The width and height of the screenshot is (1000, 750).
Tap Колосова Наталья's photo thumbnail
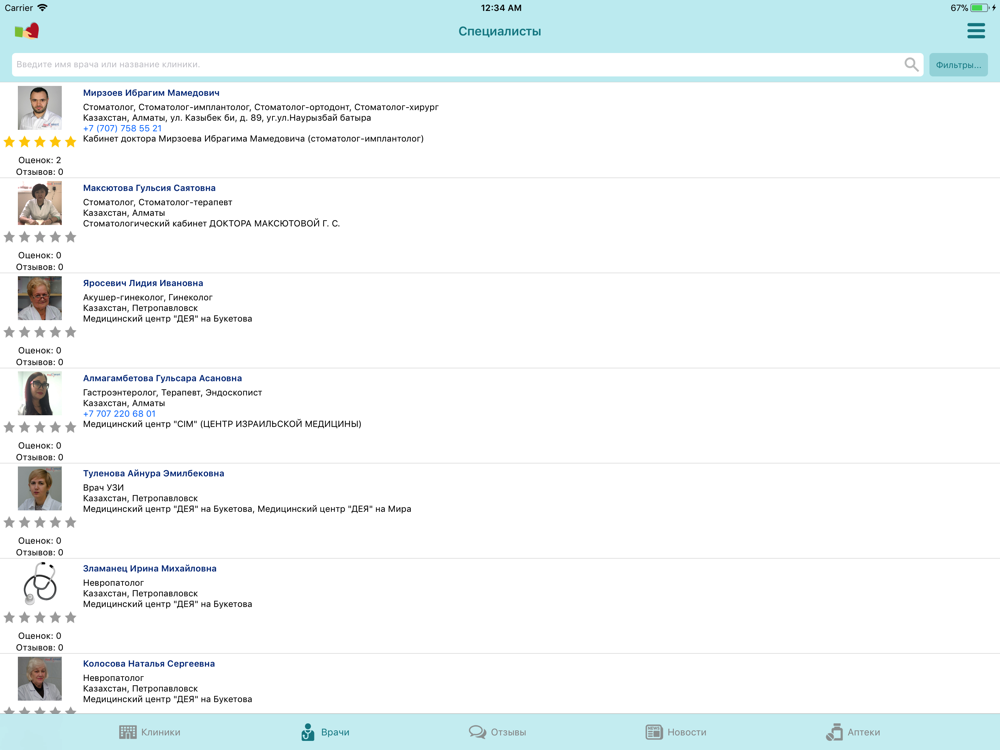click(40, 679)
